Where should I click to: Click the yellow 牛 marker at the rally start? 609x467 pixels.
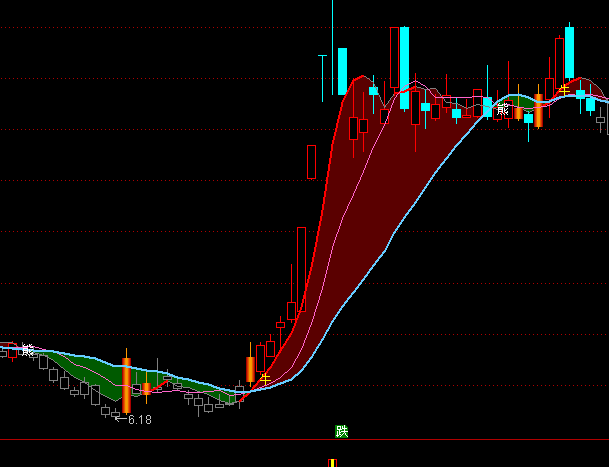pos(265,378)
